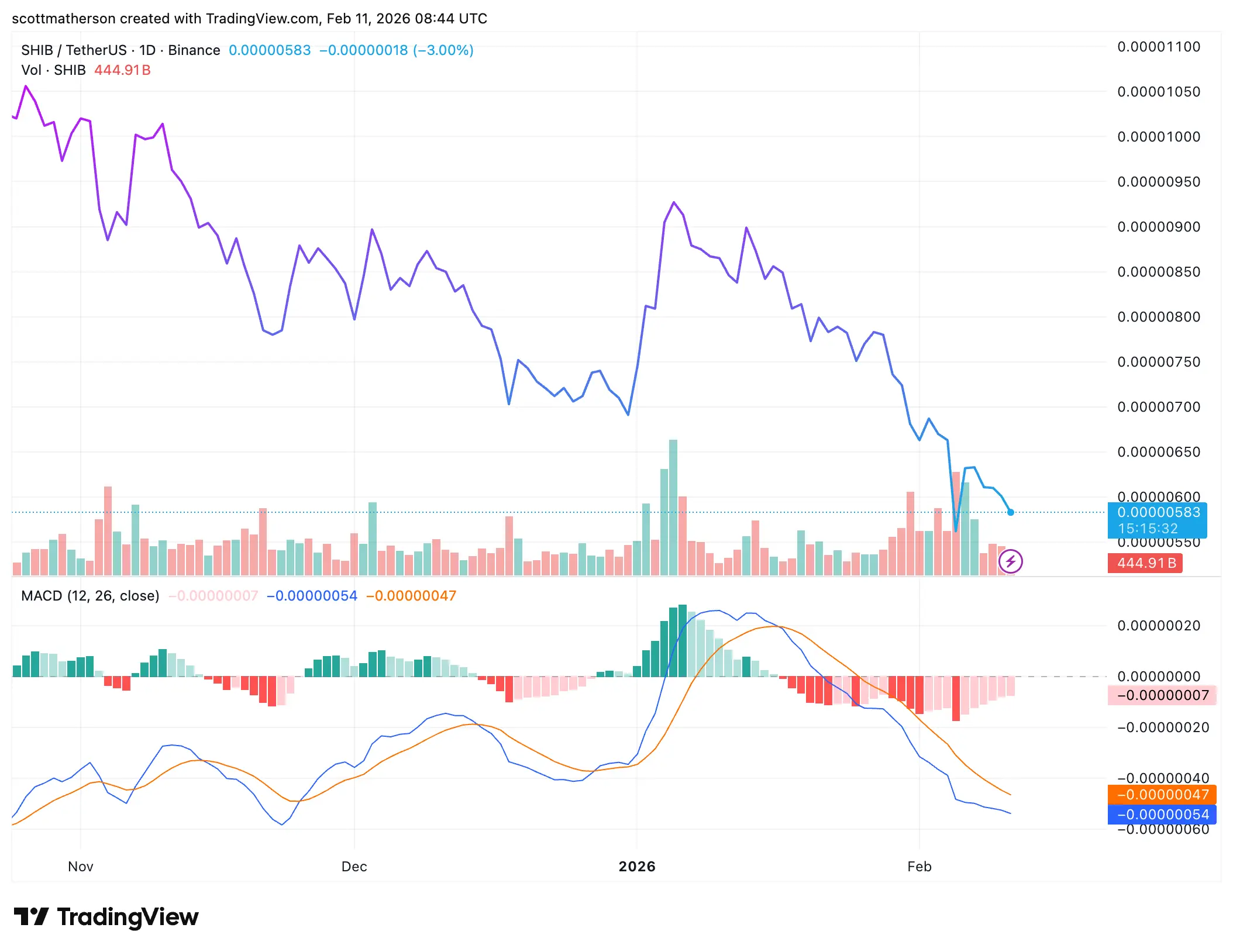This screenshot has height=952, width=1233.
Task: Click the purple lightning bolt icon
Action: pyautogui.click(x=1010, y=562)
